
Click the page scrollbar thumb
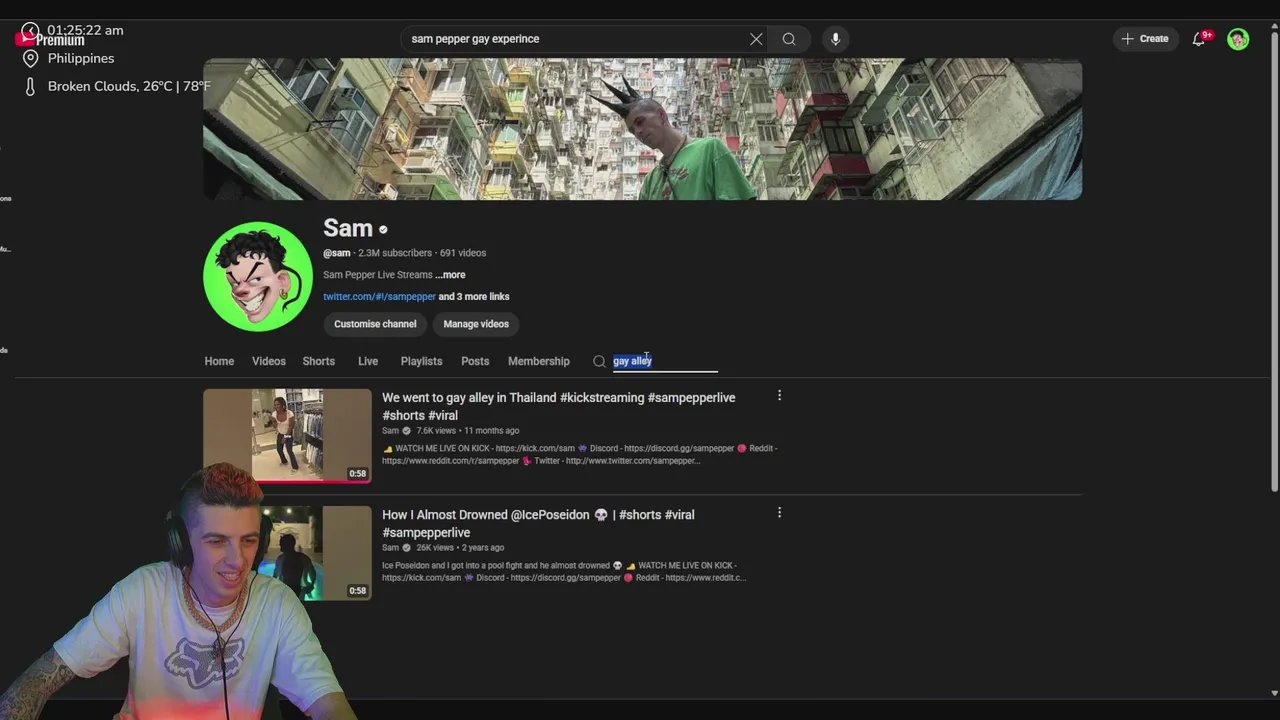tap(1273, 260)
